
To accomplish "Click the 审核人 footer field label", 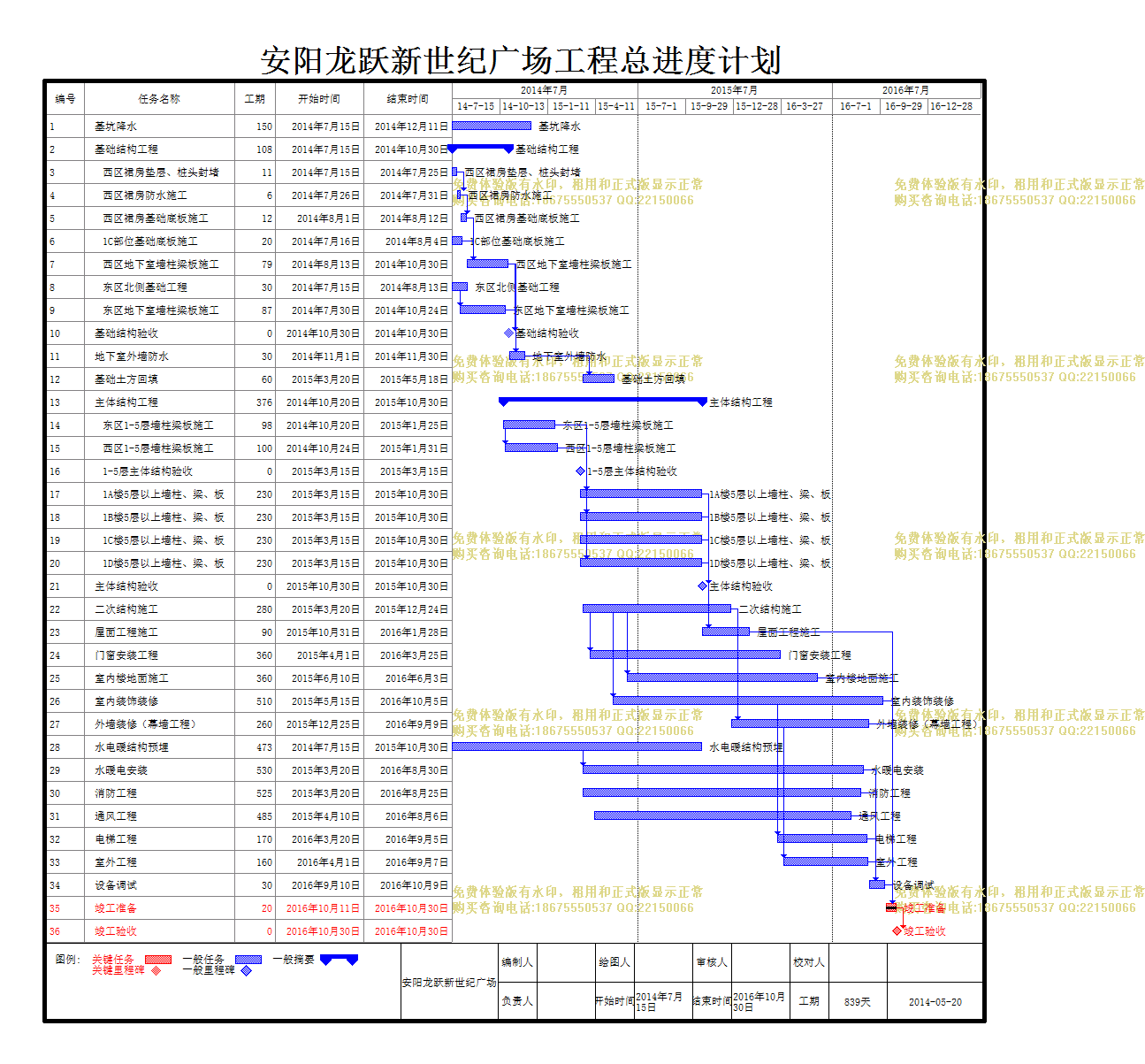I will 712,962.
